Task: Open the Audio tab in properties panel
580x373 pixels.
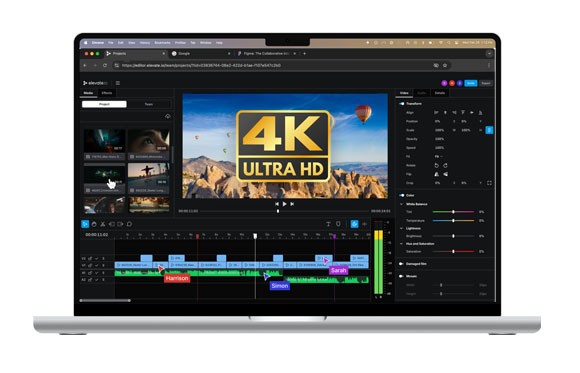Action: coord(422,93)
